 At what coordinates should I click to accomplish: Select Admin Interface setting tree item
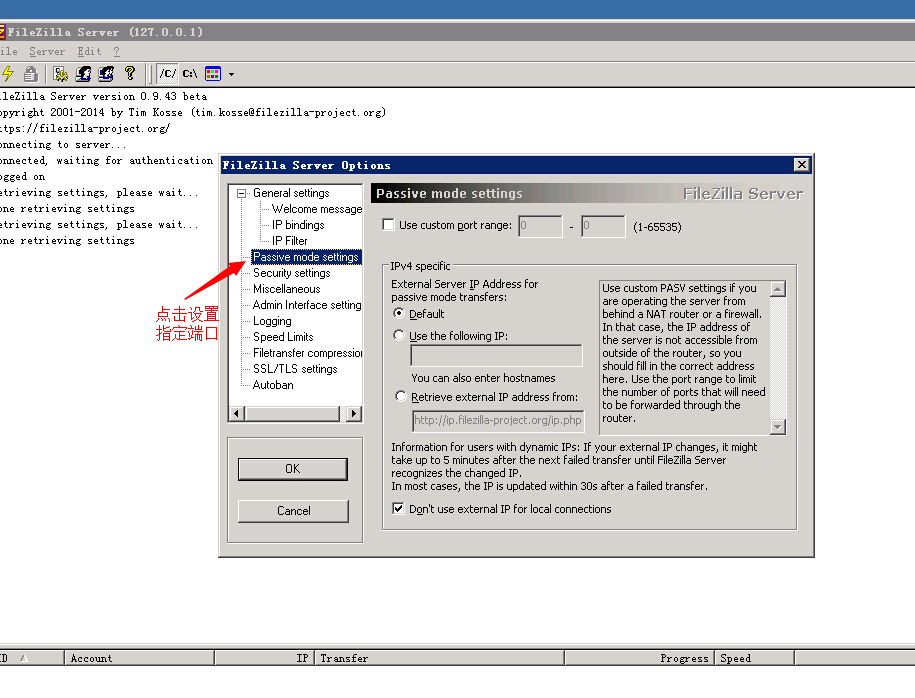click(x=307, y=305)
